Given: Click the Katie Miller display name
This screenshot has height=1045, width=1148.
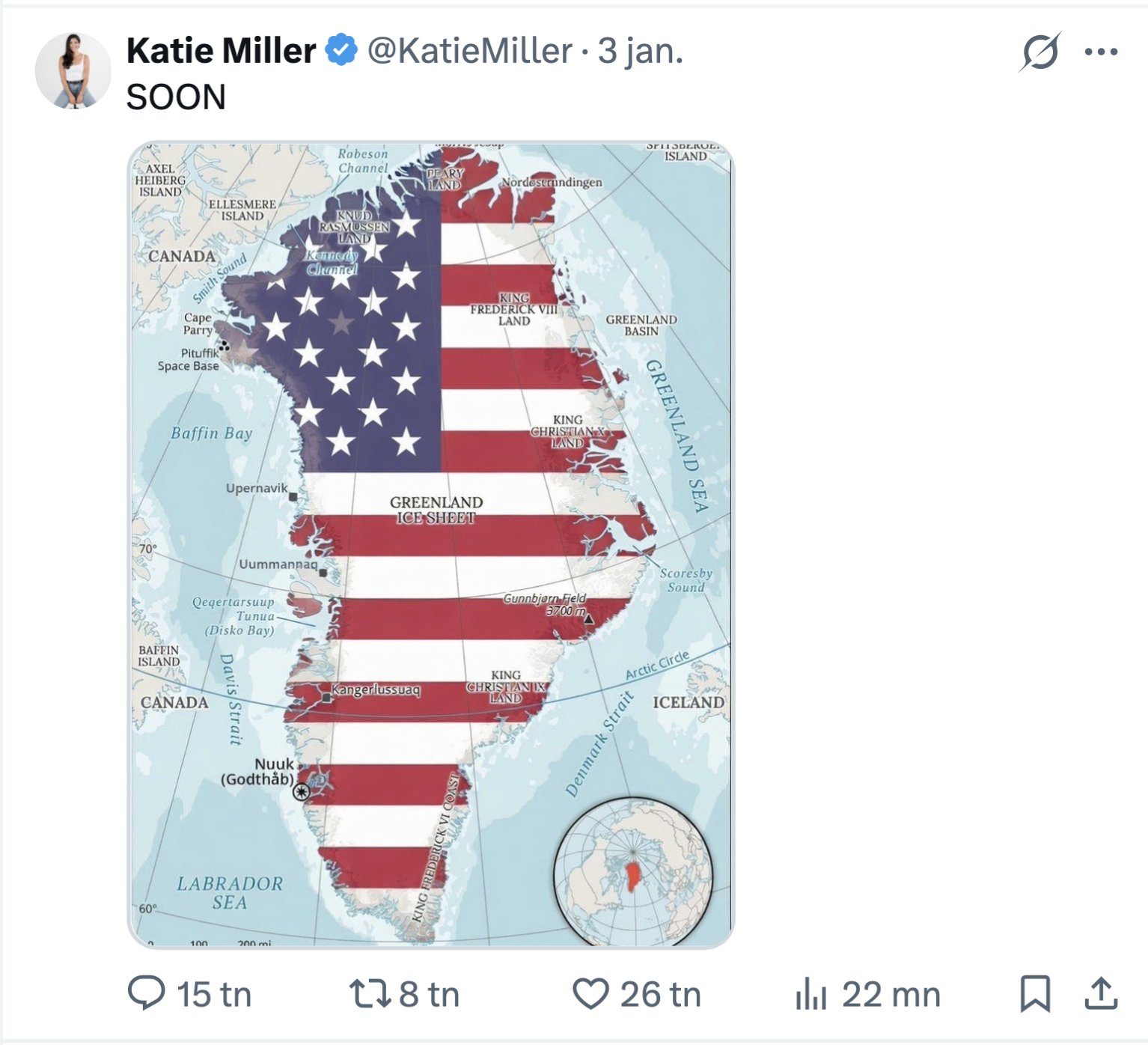Looking at the screenshot, I should pos(221,51).
